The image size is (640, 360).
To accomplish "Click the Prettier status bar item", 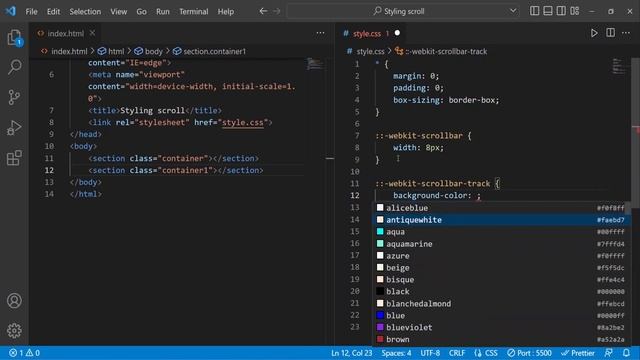I will 578,353.
